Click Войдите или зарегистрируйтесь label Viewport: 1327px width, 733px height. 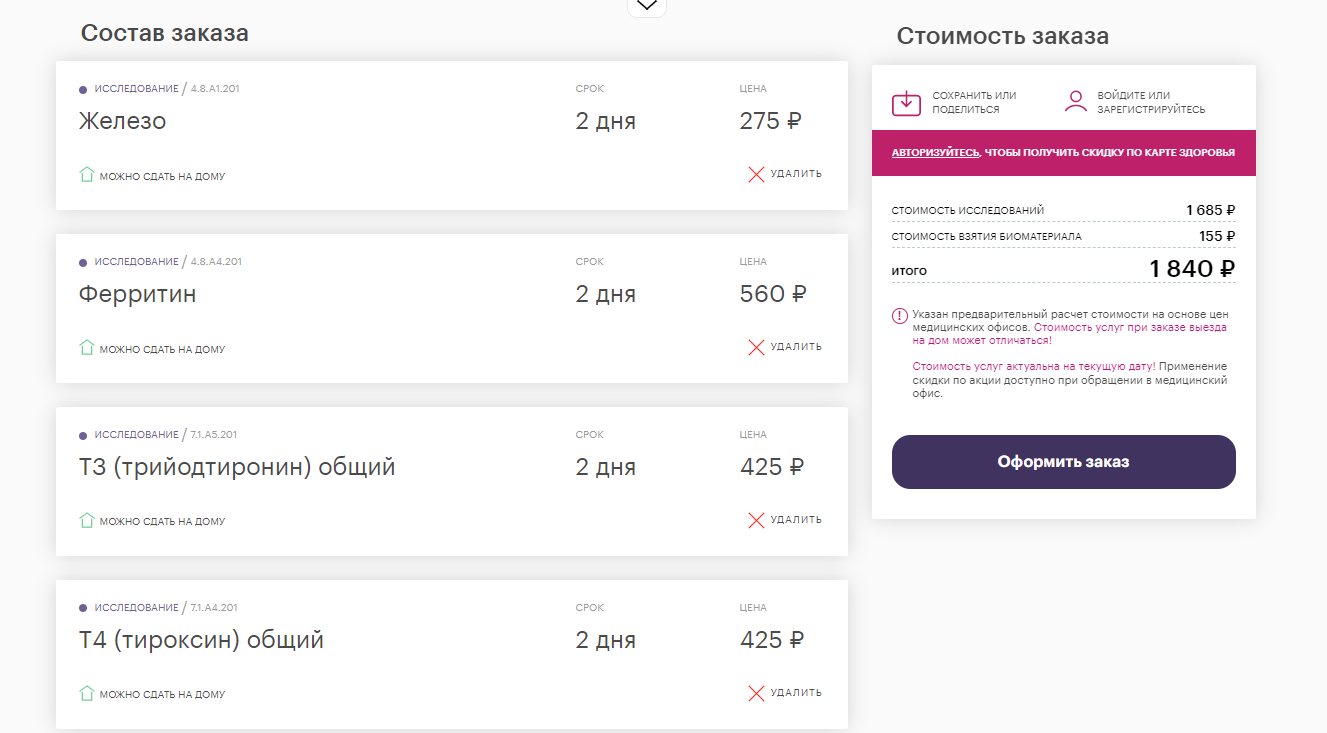1151,102
